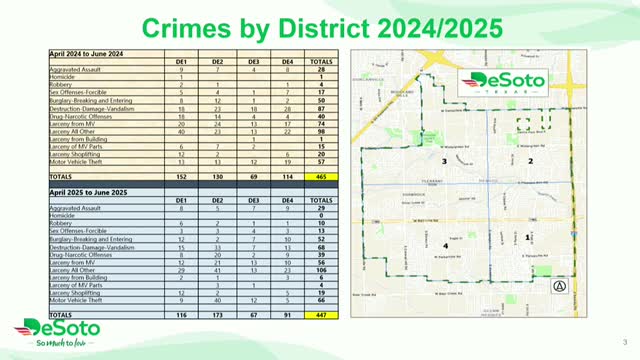The image size is (640, 360).
Task: Click the DE3 total value 67
Action: point(253,315)
